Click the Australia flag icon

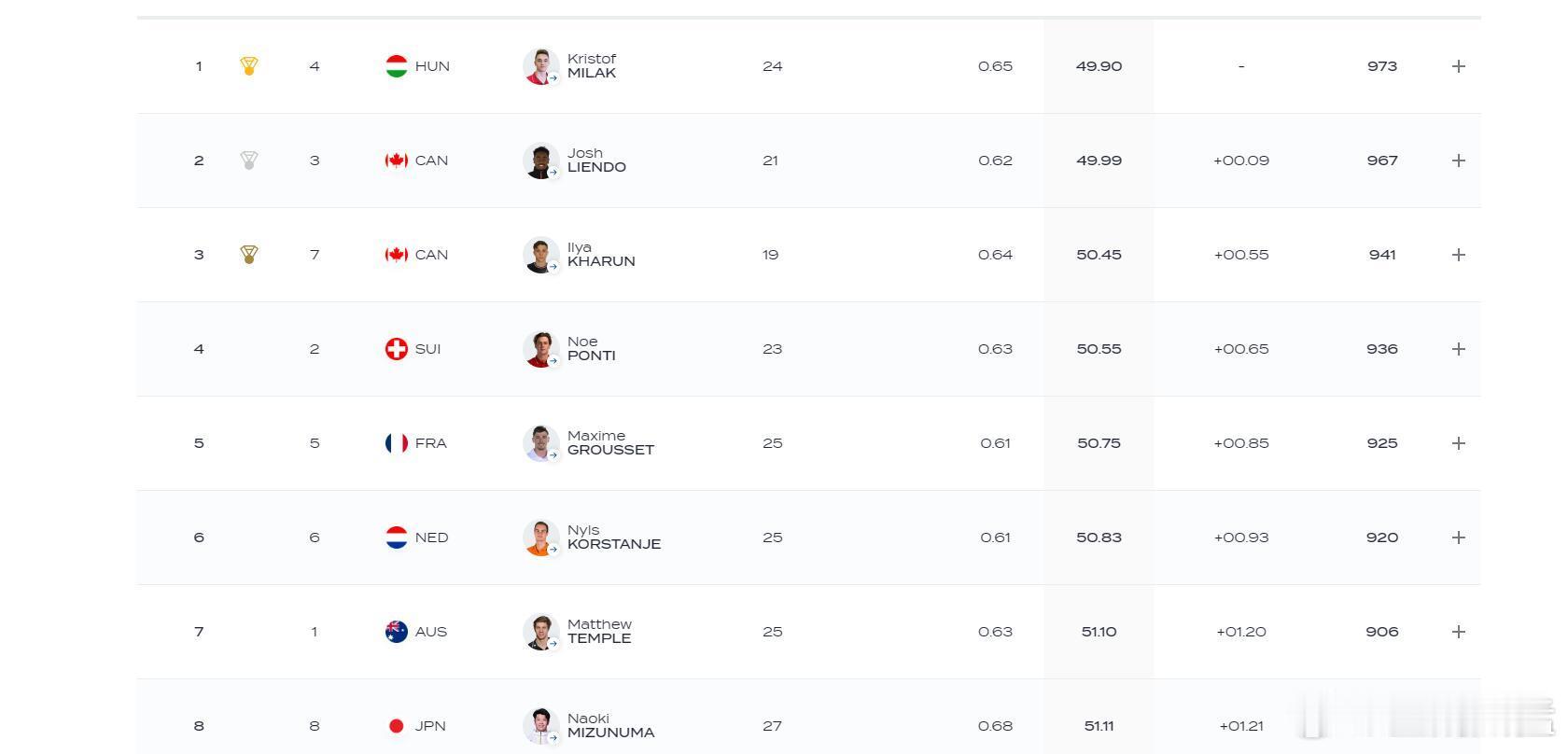tap(397, 632)
